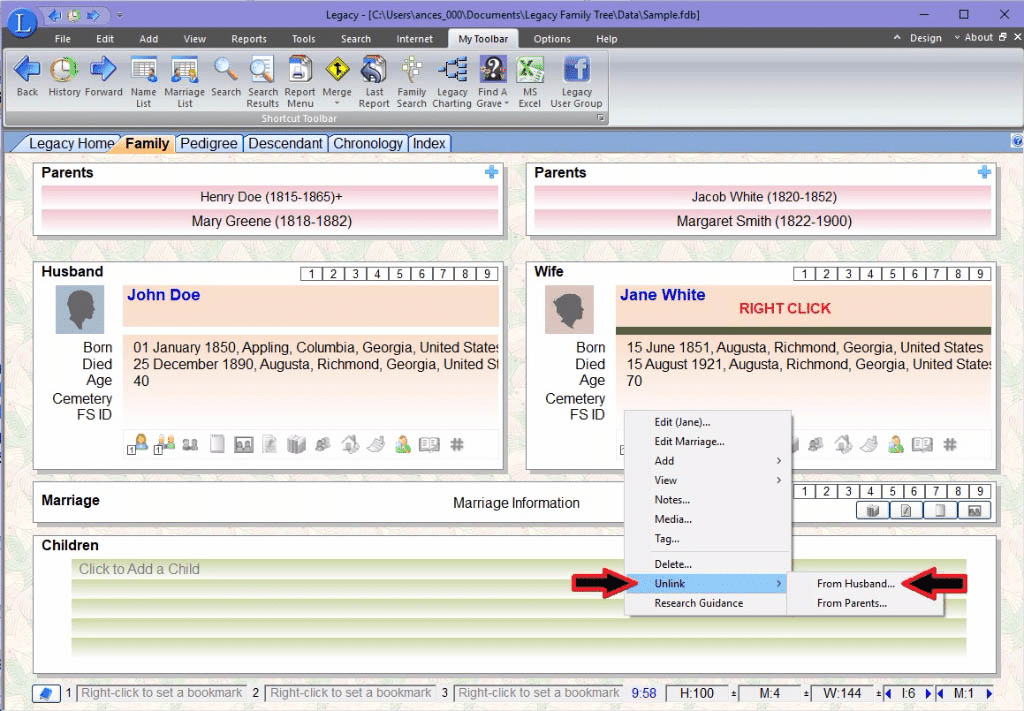Image resolution: width=1024 pixels, height=711 pixels.
Task: Click the house icon in the Husband panel
Action: pyautogui.click(x=351, y=445)
